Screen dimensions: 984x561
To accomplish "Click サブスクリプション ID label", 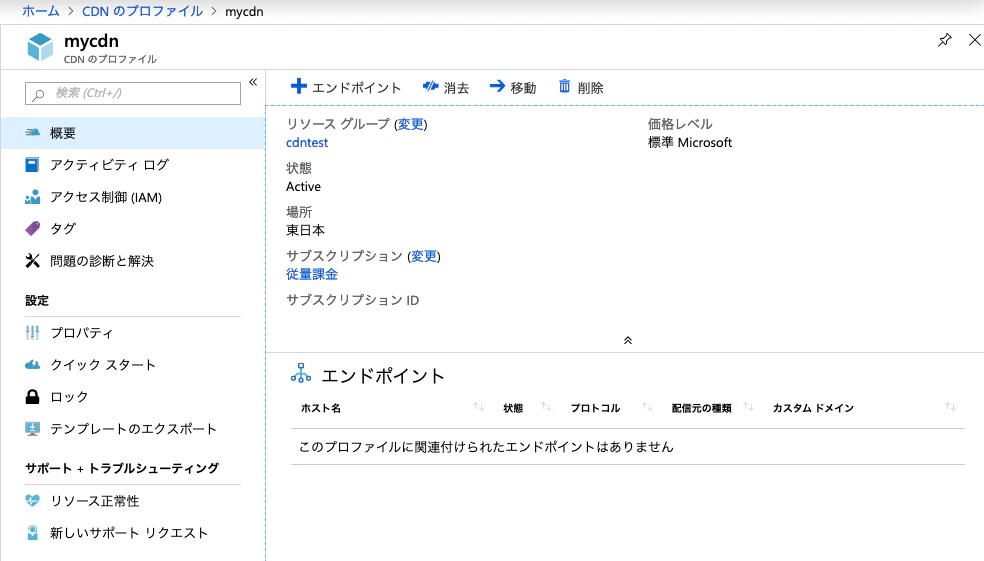I will click(353, 300).
